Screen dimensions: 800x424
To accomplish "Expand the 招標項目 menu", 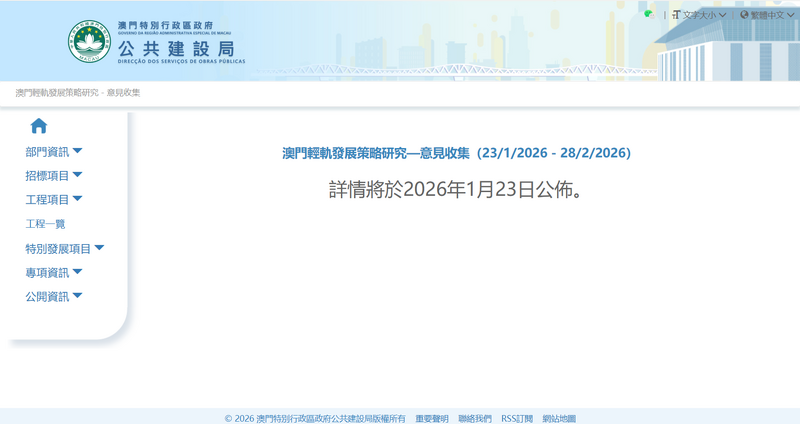I will 54,176.
